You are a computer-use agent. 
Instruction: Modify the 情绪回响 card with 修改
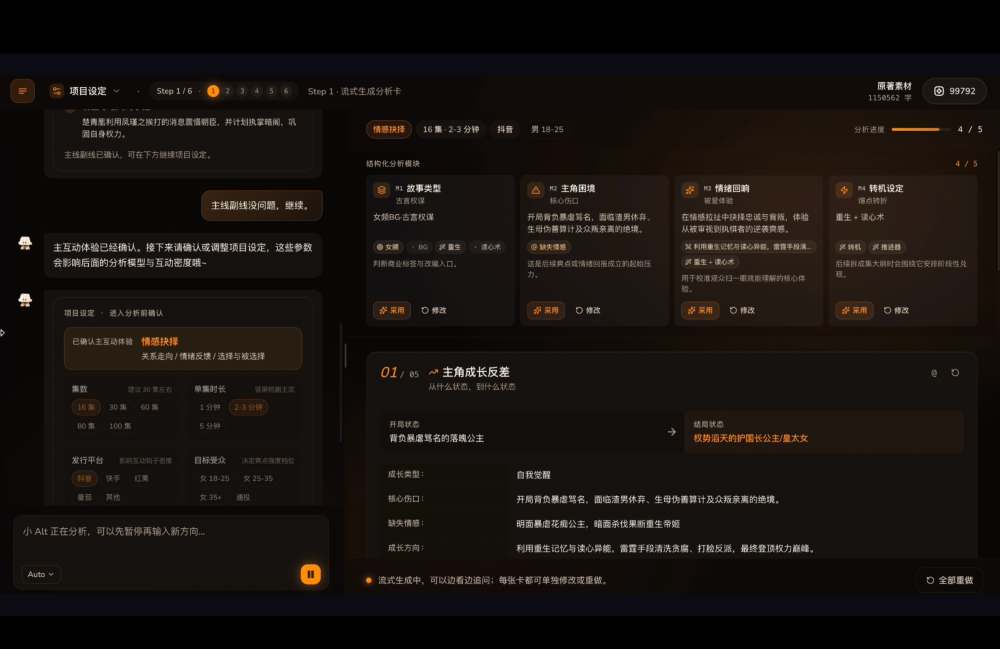point(743,310)
